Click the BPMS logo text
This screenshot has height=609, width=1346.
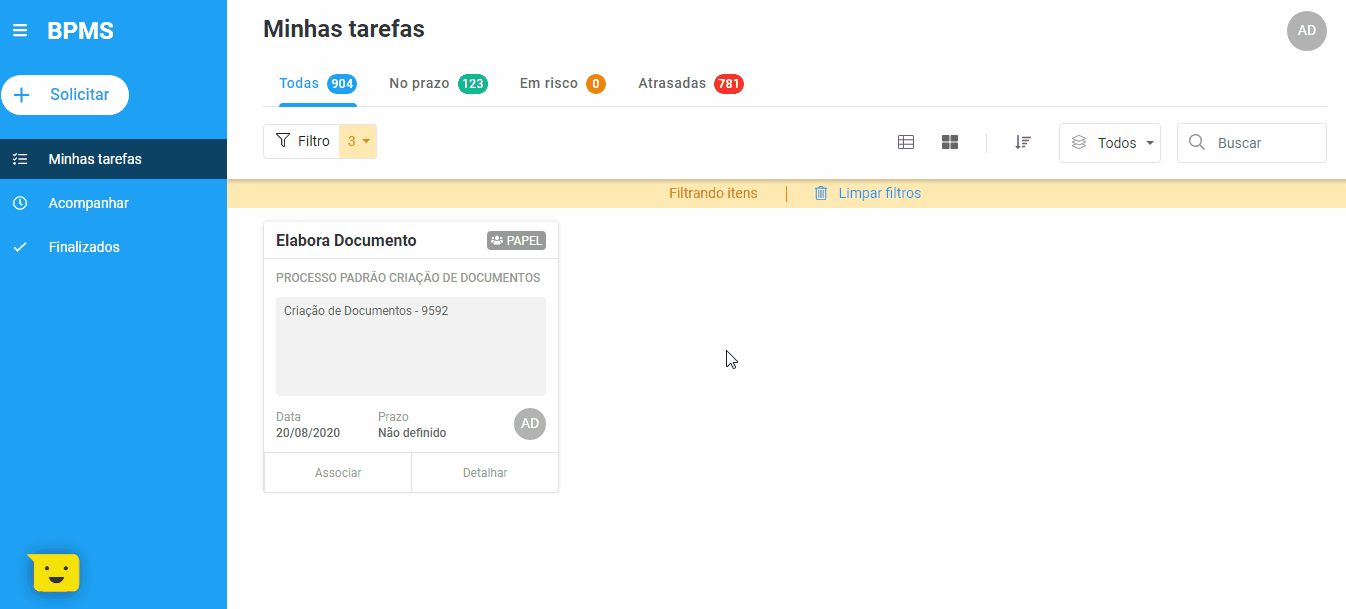click(x=80, y=31)
